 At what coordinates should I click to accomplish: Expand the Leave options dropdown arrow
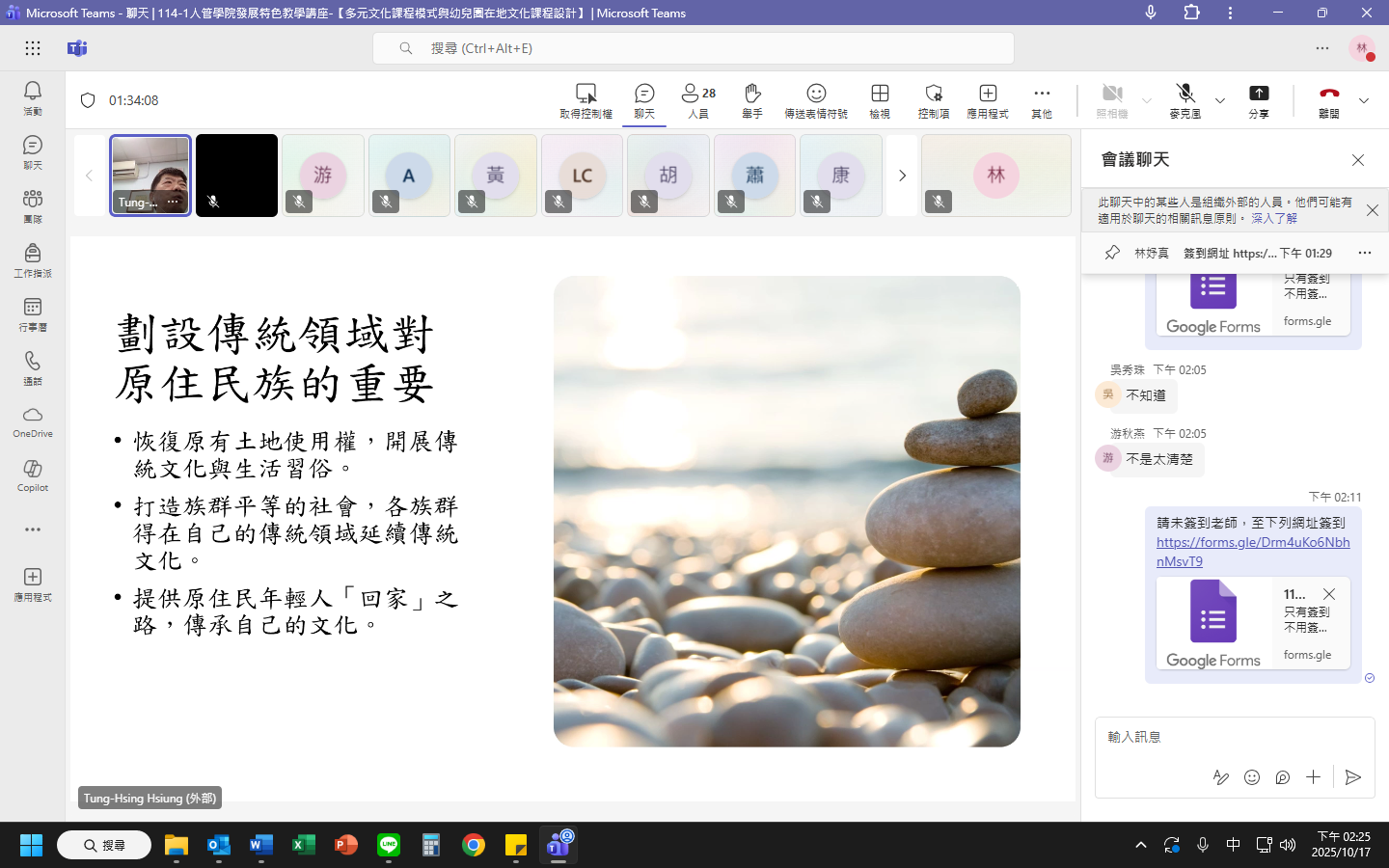click(x=1364, y=100)
